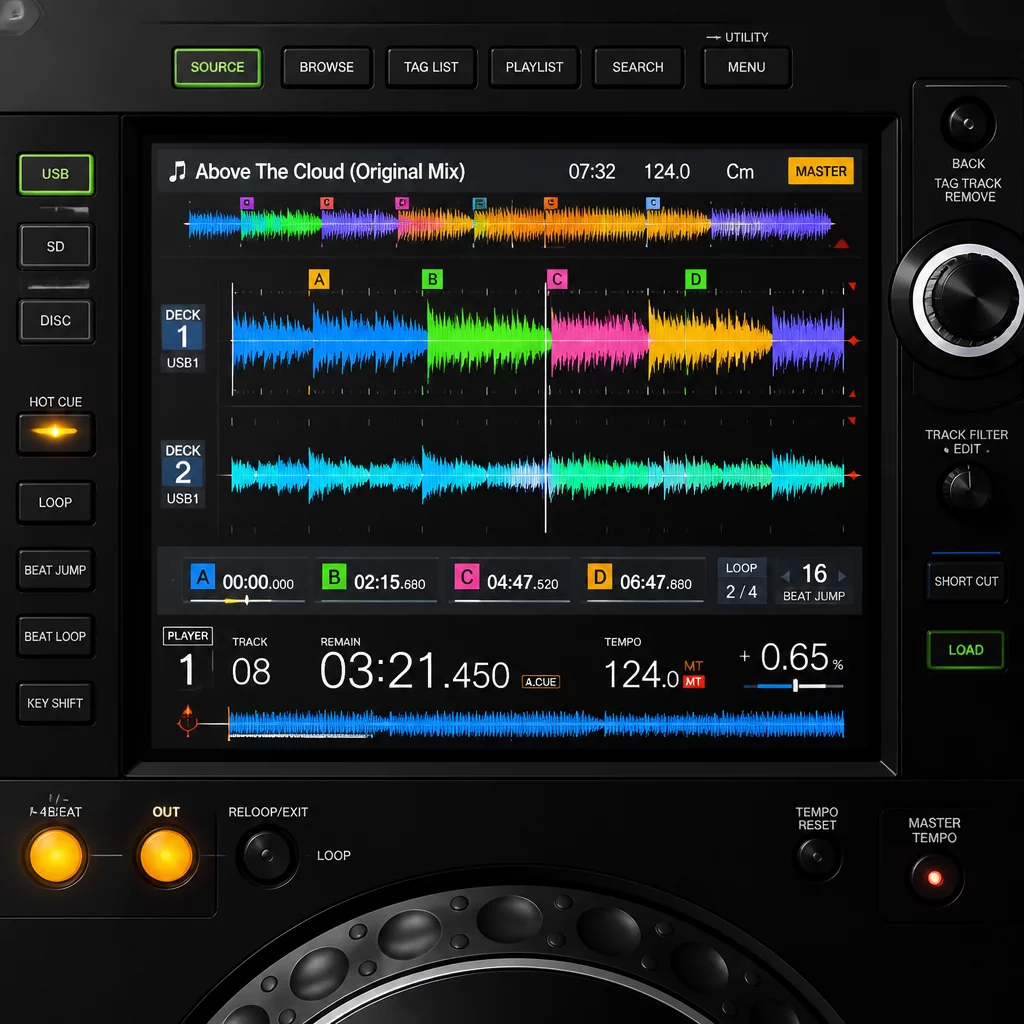1024x1024 pixels.
Task: Select SD as source
Action: click(x=56, y=246)
